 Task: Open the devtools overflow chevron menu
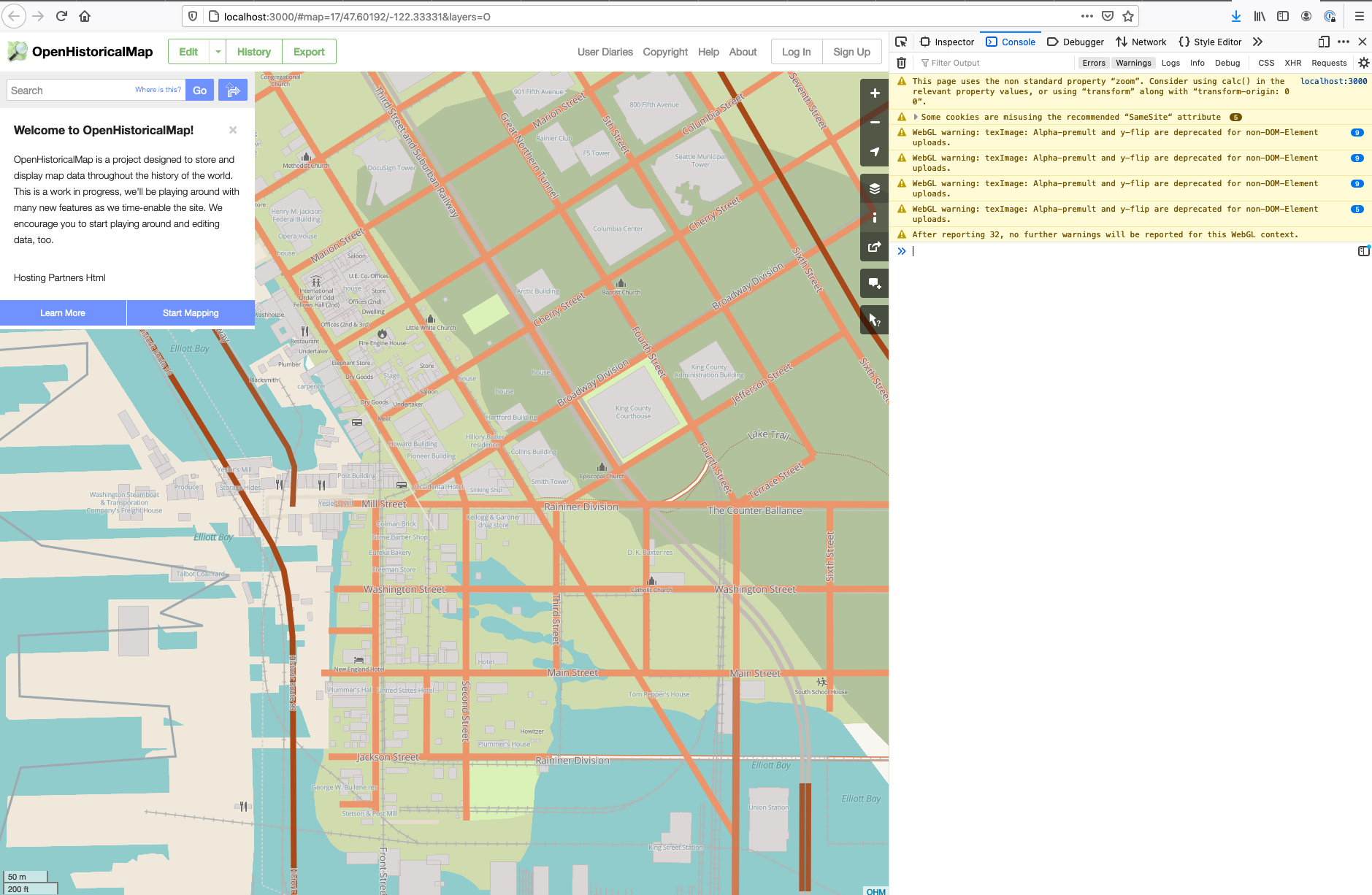tap(1257, 42)
